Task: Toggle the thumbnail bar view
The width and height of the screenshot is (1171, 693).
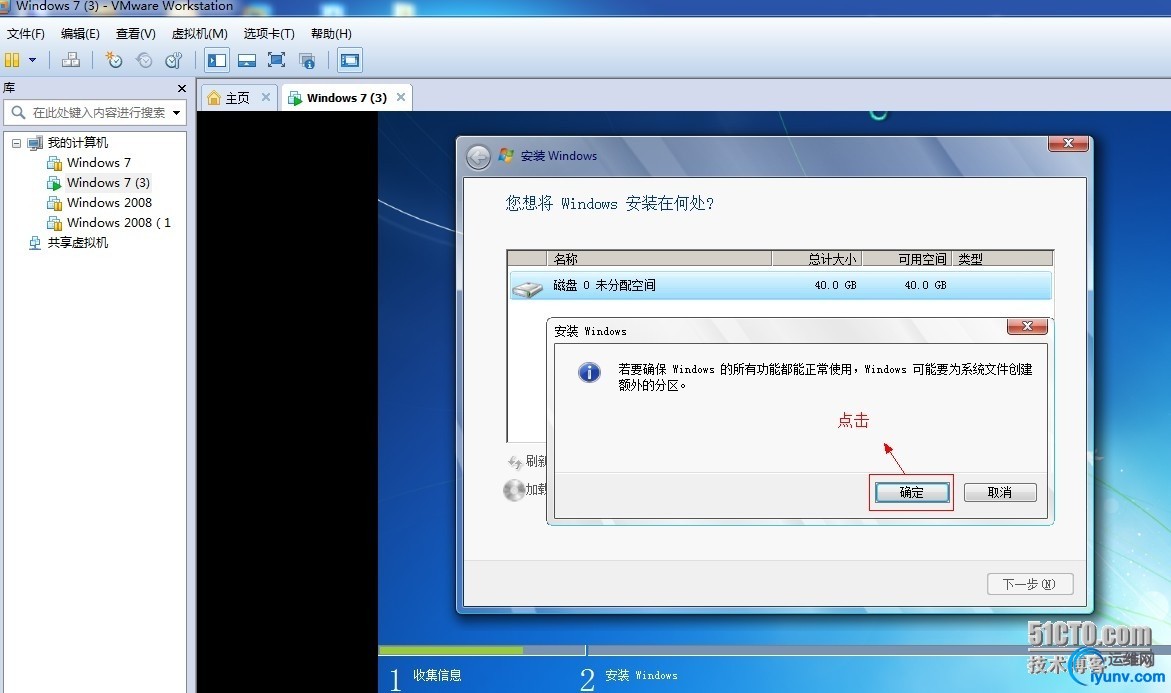Action: [x=247, y=60]
